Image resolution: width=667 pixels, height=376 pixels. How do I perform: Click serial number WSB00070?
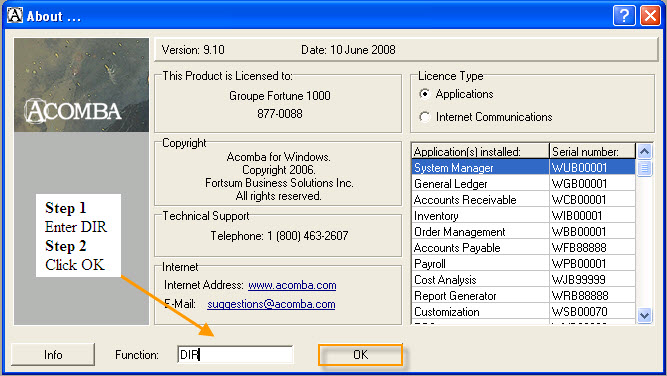[x=580, y=312]
